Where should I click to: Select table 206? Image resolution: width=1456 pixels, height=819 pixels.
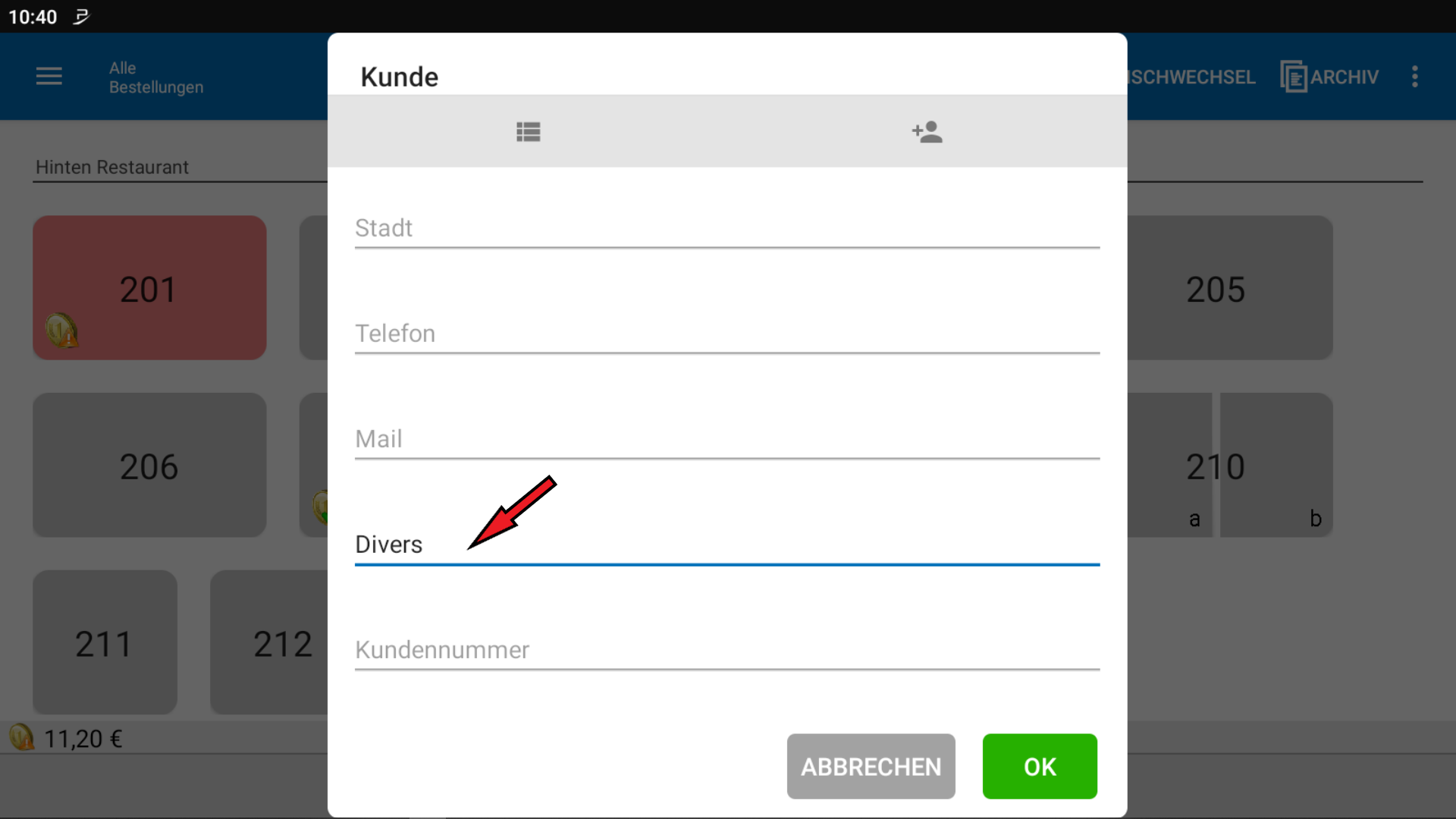[x=149, y=465]
